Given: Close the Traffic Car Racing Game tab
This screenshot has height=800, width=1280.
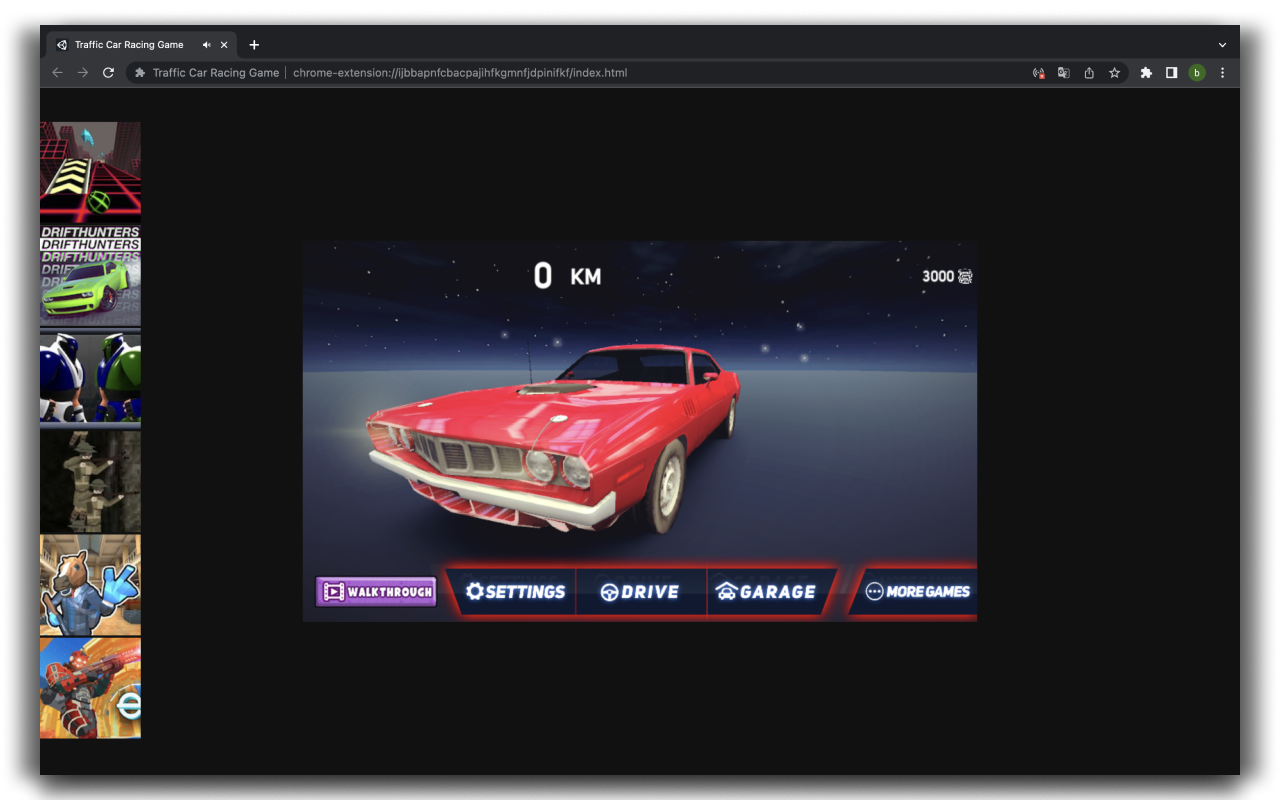Looking at the screenshot, I should tap(224, 45).
